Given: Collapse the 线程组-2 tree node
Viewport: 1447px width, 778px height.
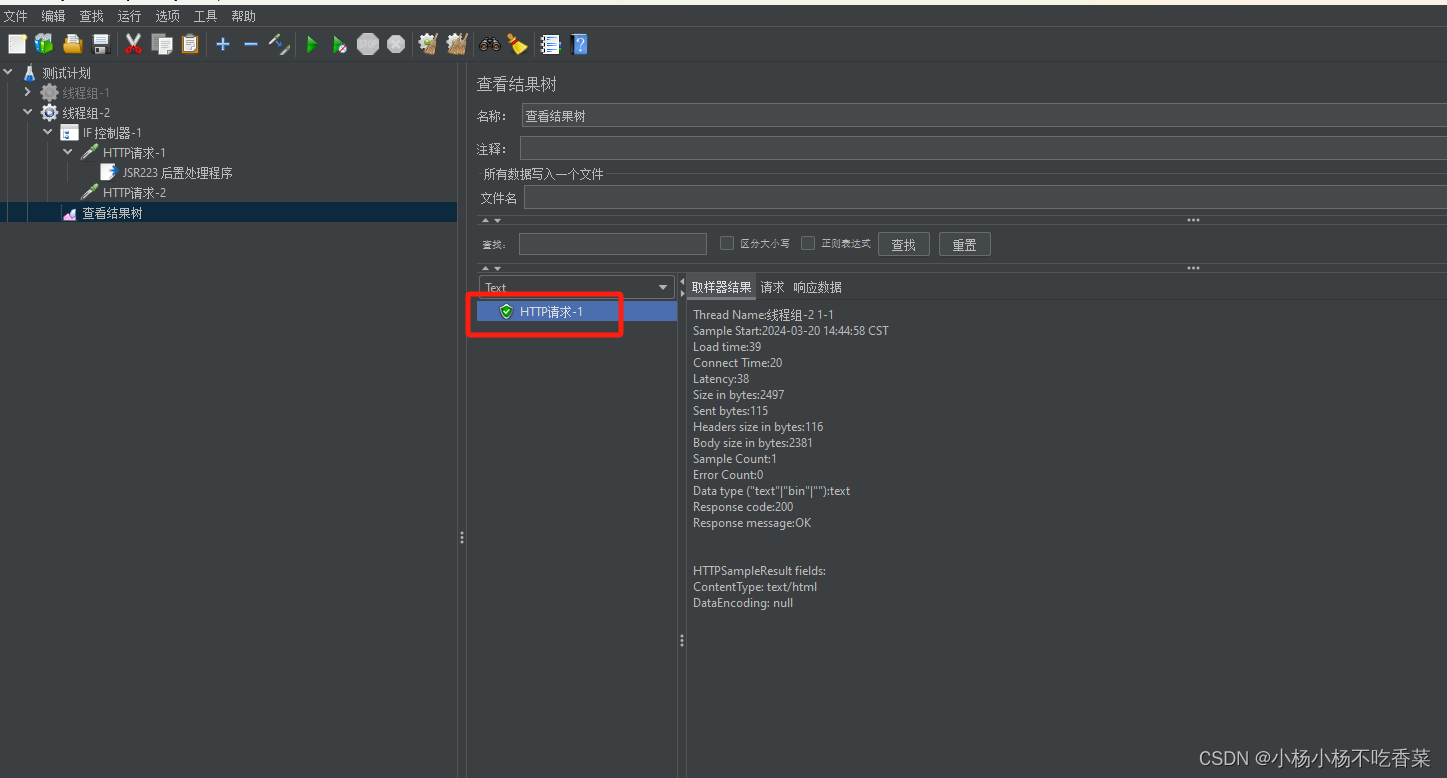Looking at the screenshot, I should (x=28, y=112).
